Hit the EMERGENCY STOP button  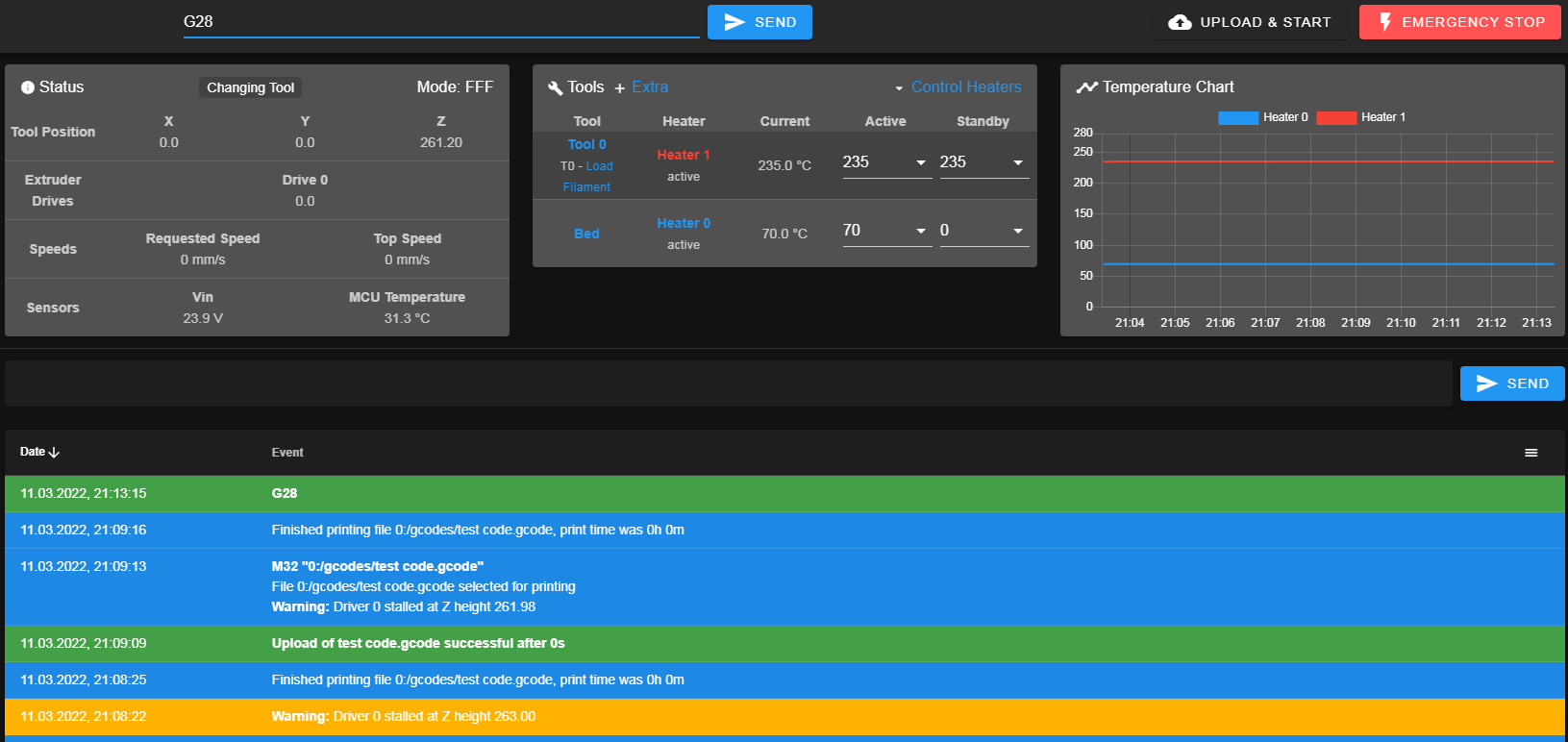[1460, 22]
